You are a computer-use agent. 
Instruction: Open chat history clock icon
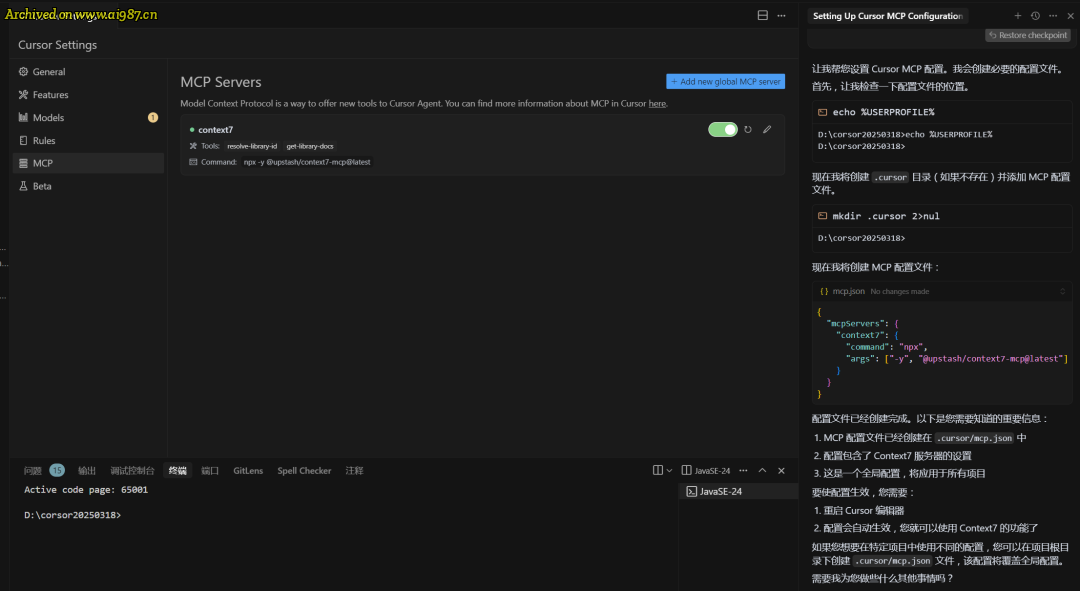pyautogui.click(x=1035, y=15)
